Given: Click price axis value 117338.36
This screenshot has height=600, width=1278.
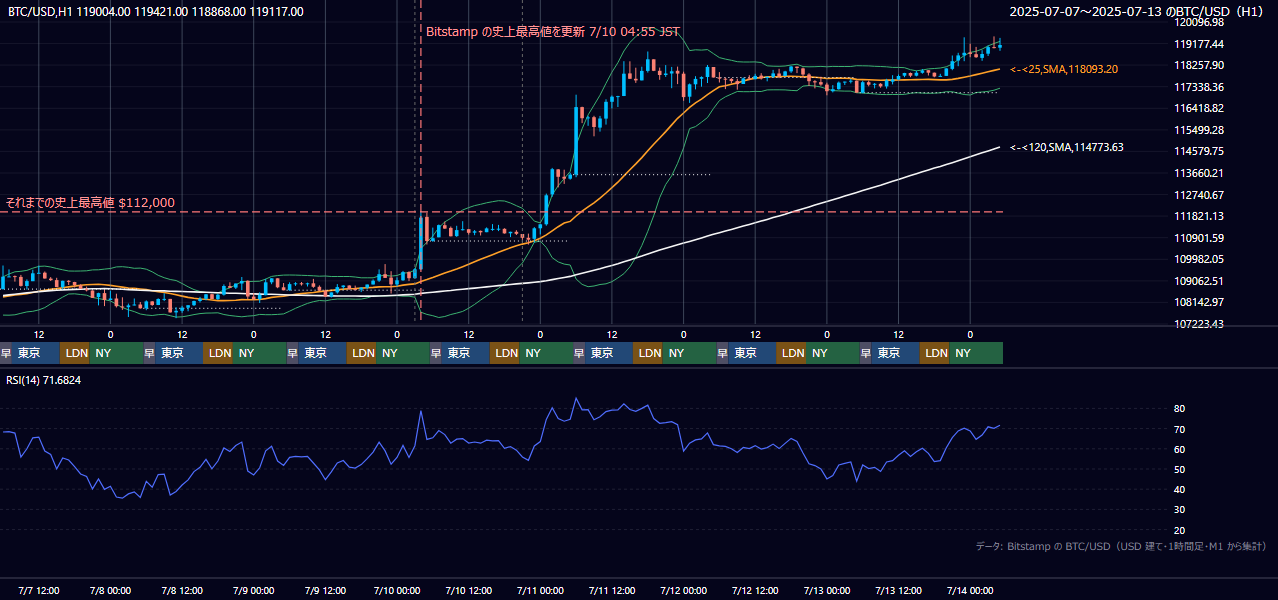Looking at the screenshot, I should point(1199,87).
